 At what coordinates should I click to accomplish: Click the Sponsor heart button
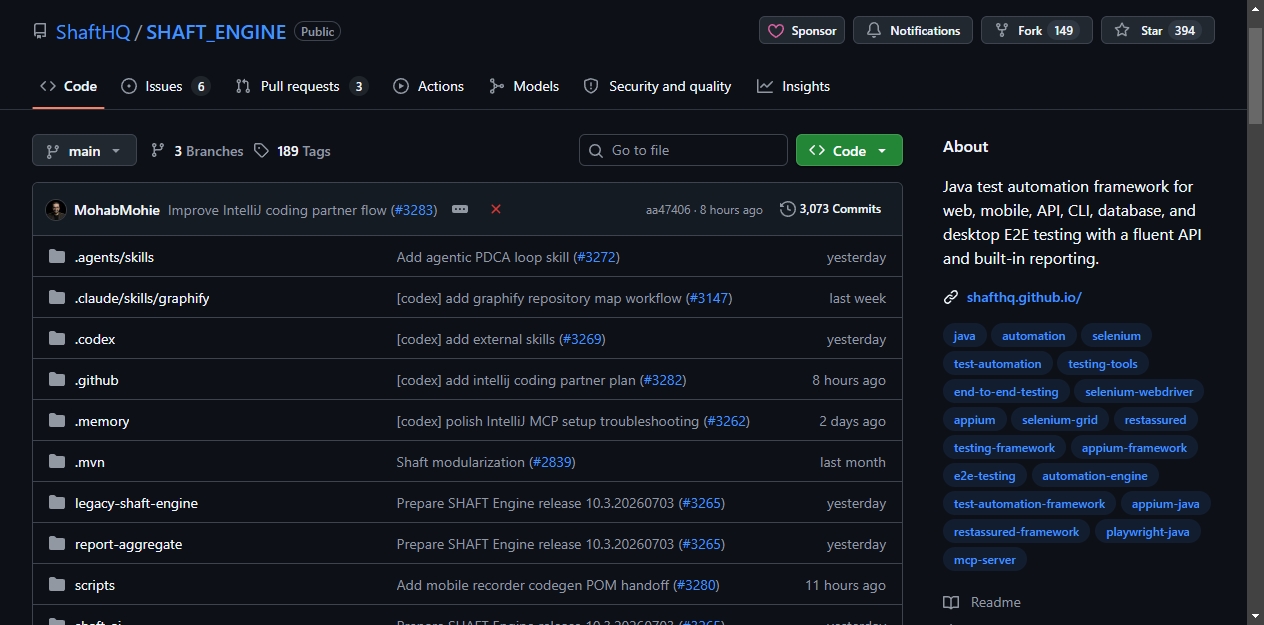click(x=802, y=30)
